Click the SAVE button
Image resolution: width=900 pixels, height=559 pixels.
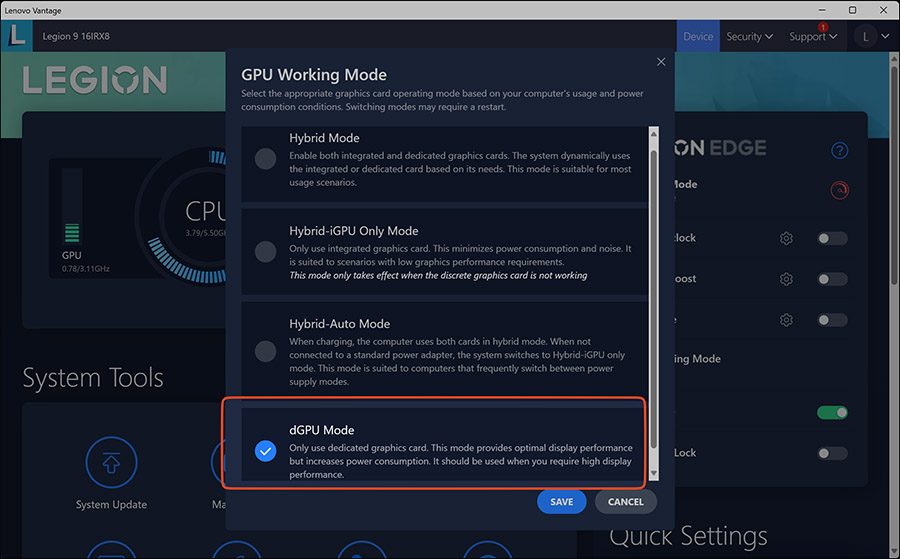pos(561,502)
